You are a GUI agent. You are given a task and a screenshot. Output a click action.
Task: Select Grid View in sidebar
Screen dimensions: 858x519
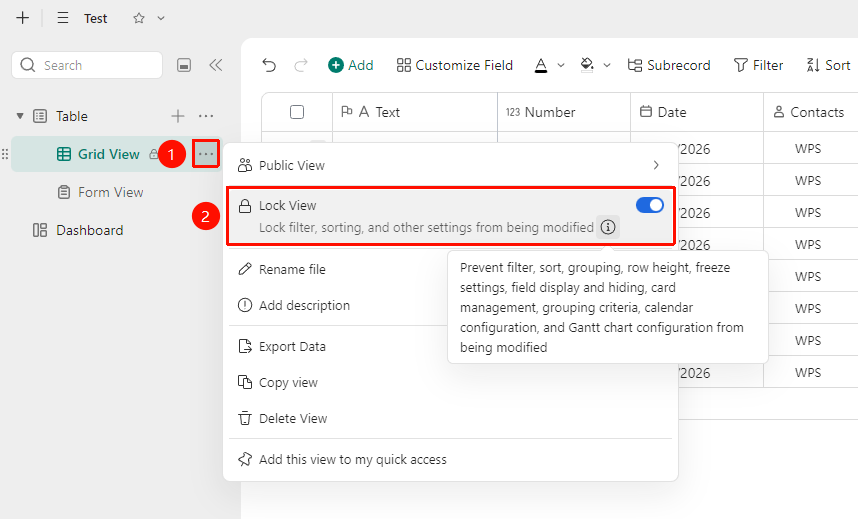click(108, 154)
